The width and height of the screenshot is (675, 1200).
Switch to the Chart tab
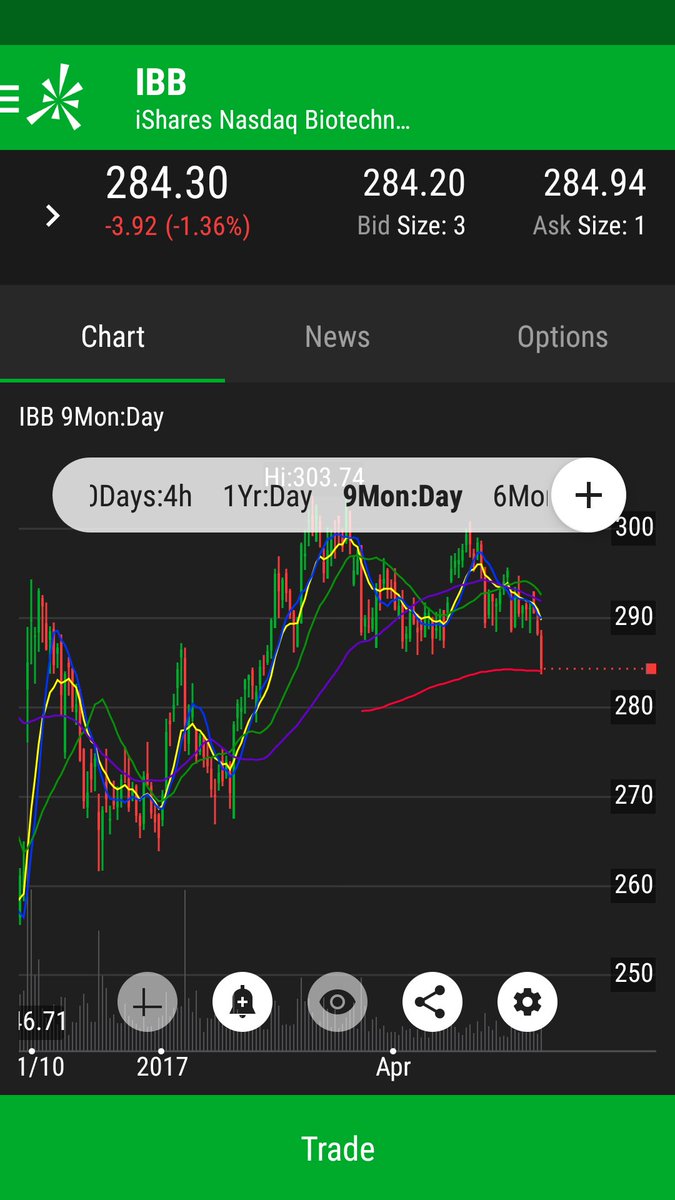pyautogui.click(x=113, y=336)
